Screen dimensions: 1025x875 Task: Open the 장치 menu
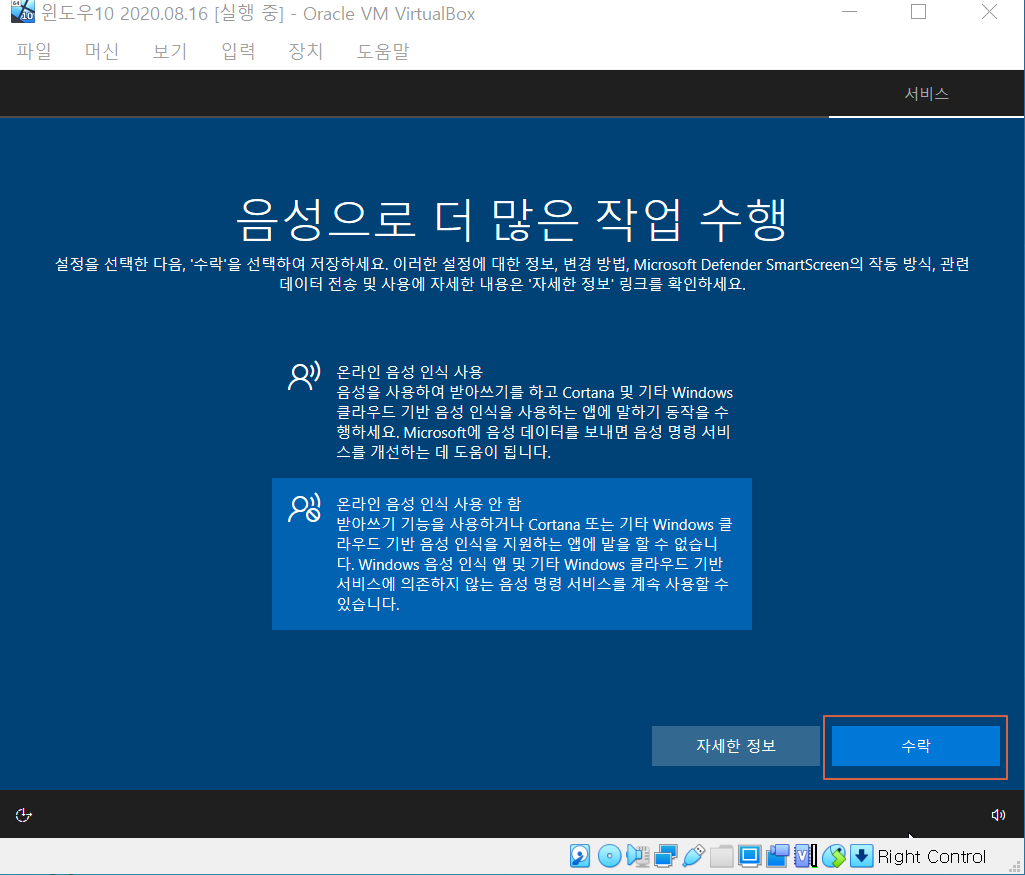pos(306,51)
